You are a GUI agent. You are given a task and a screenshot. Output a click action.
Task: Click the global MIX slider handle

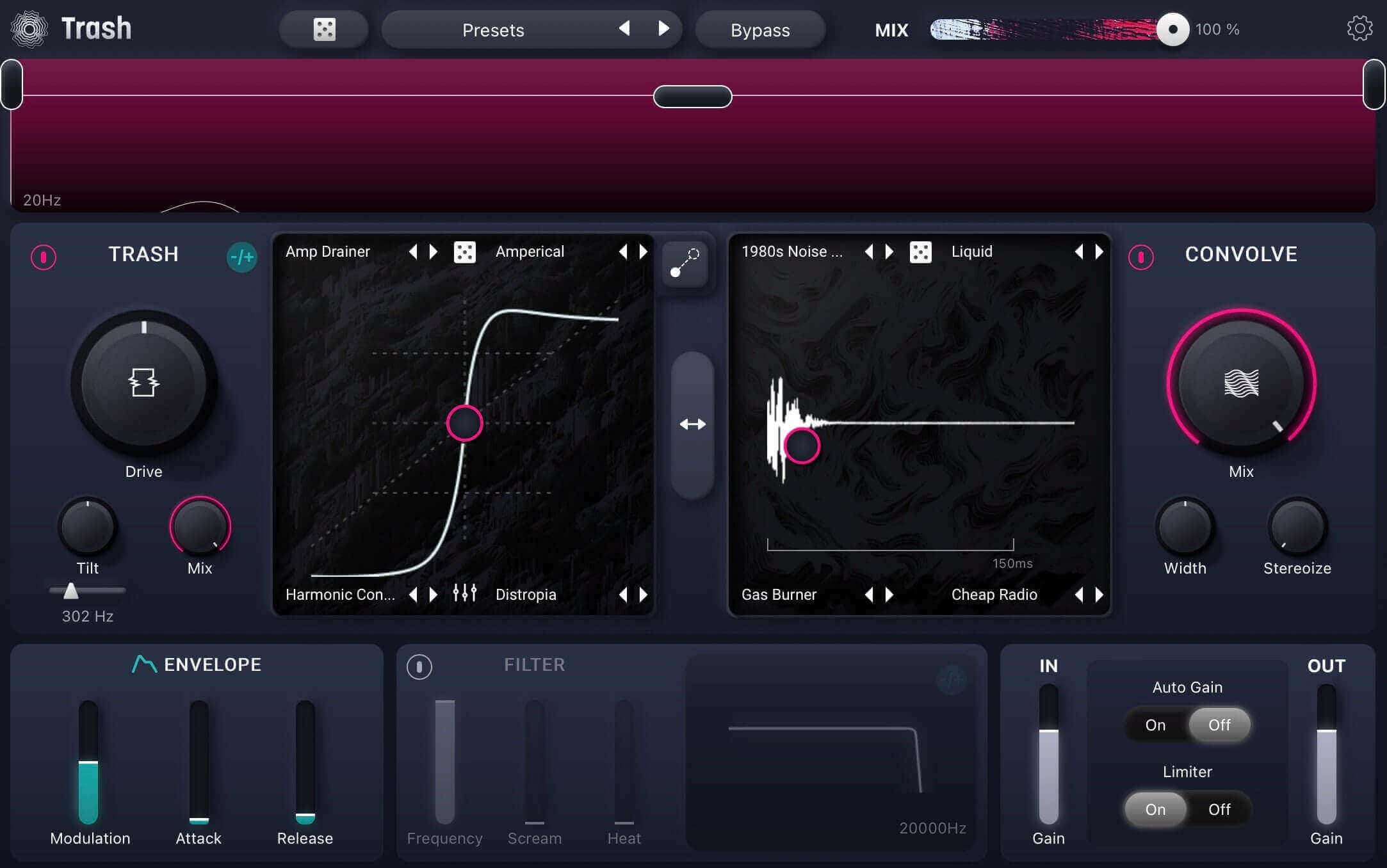click(1172, 29)
